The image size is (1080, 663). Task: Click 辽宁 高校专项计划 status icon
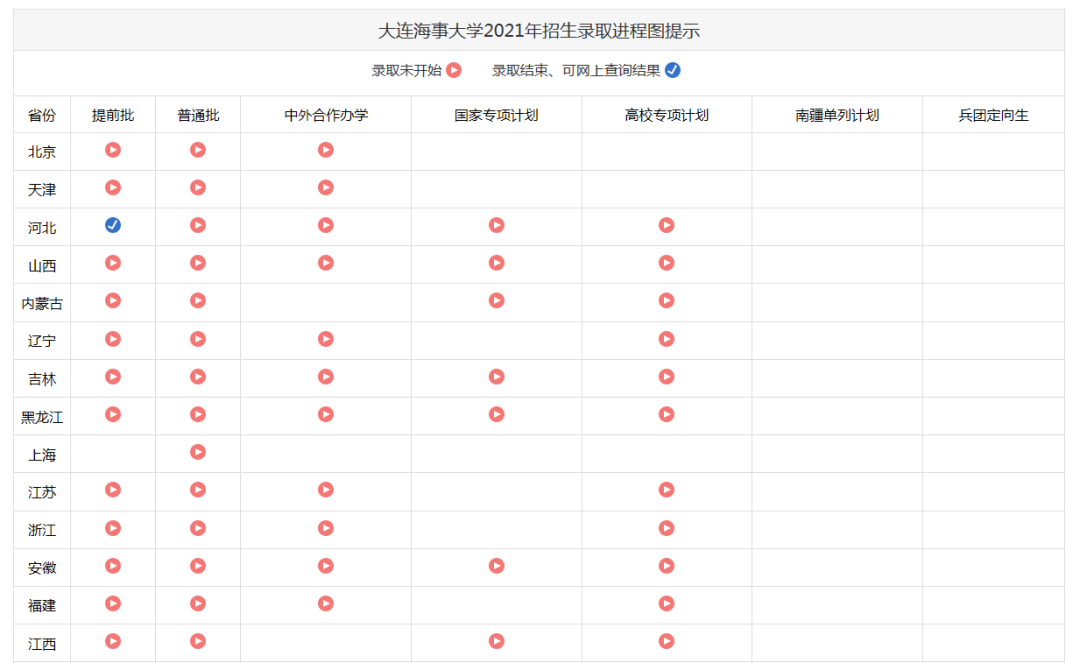point(666,339)
